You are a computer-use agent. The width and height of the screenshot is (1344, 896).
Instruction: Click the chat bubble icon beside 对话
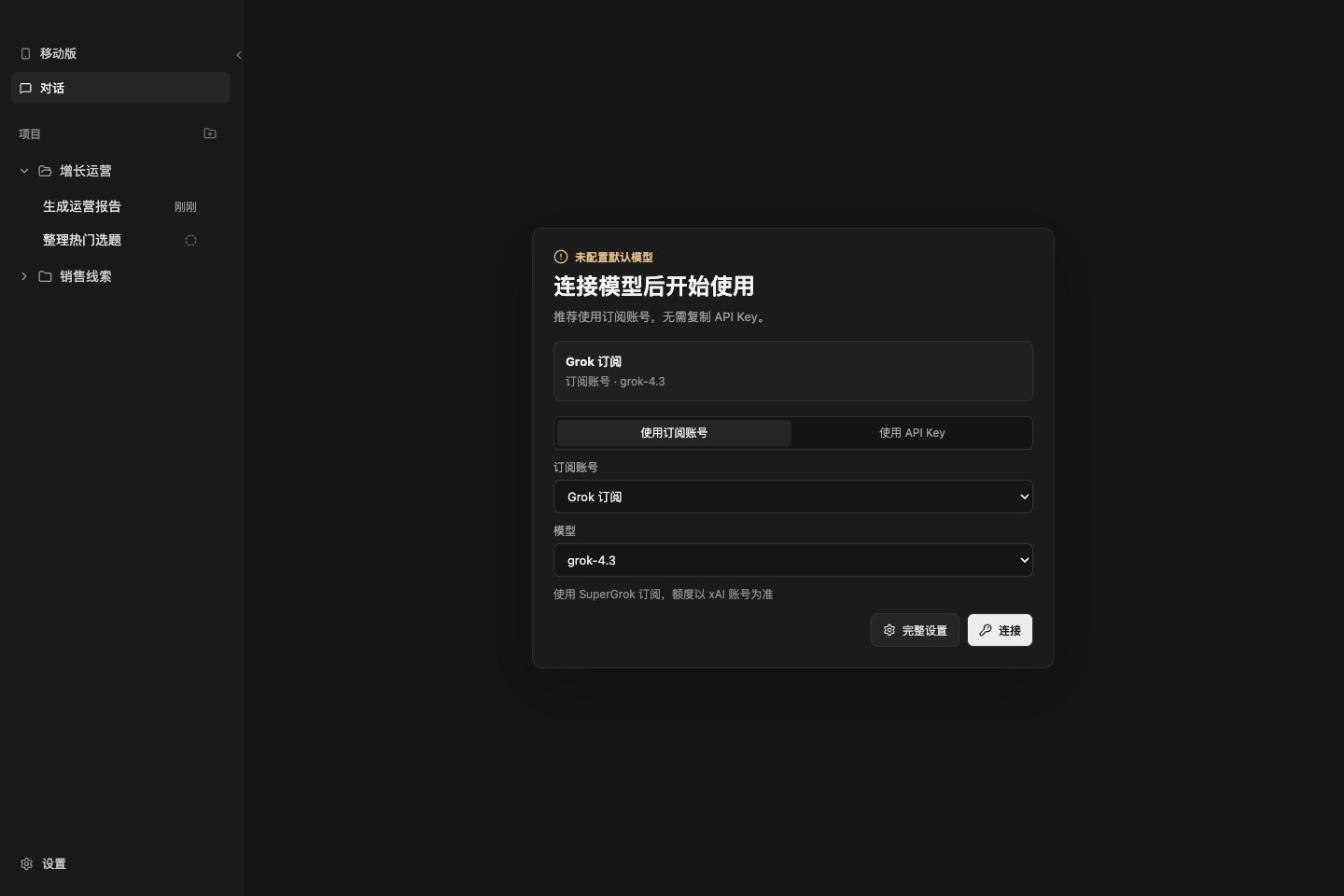26,88
